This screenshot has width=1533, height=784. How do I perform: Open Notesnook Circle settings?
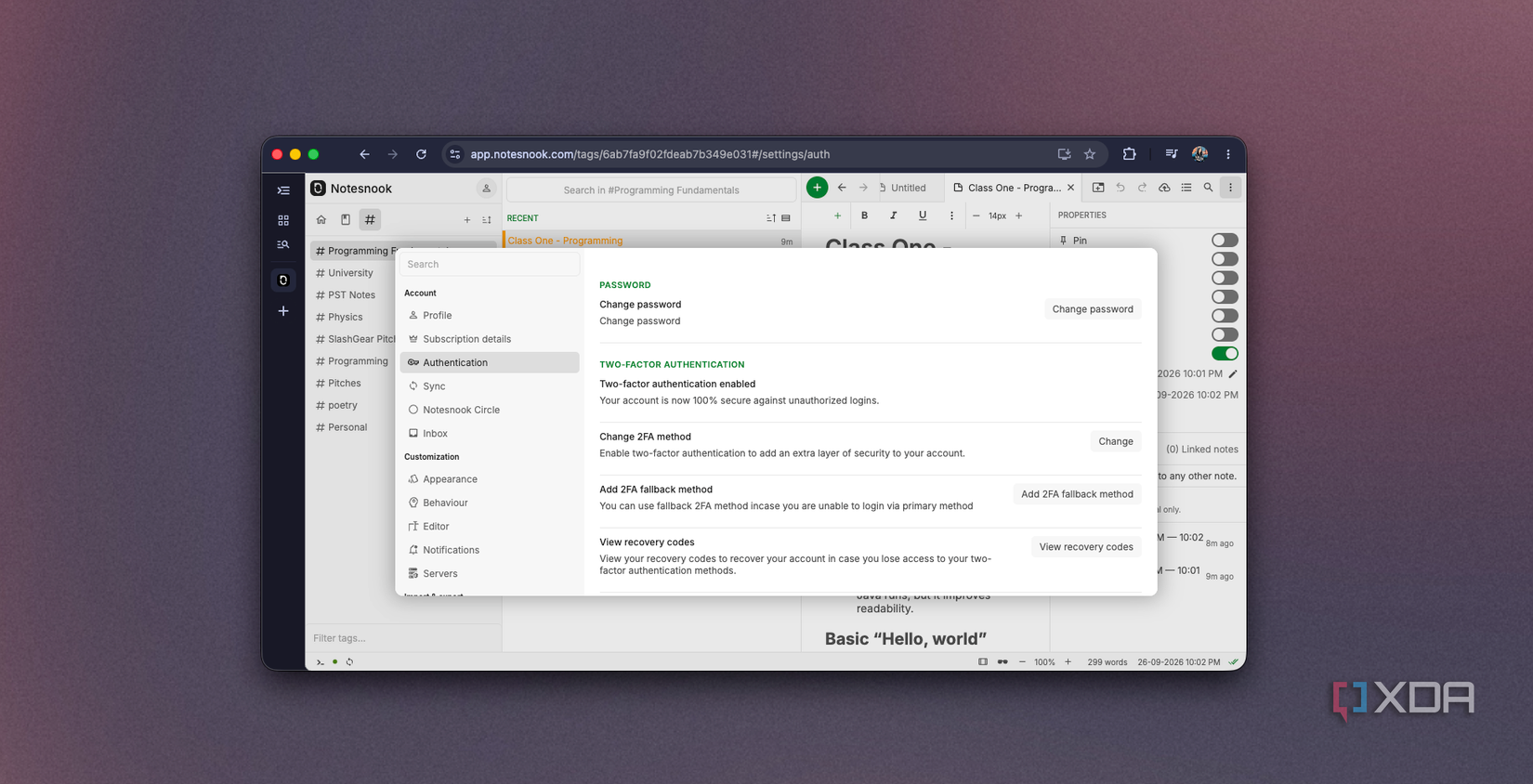(x=490, y=410)
